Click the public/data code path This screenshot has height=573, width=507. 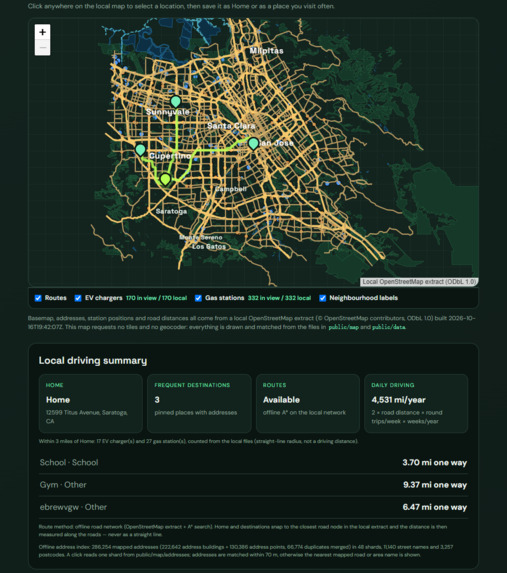[x=389, y=327]
